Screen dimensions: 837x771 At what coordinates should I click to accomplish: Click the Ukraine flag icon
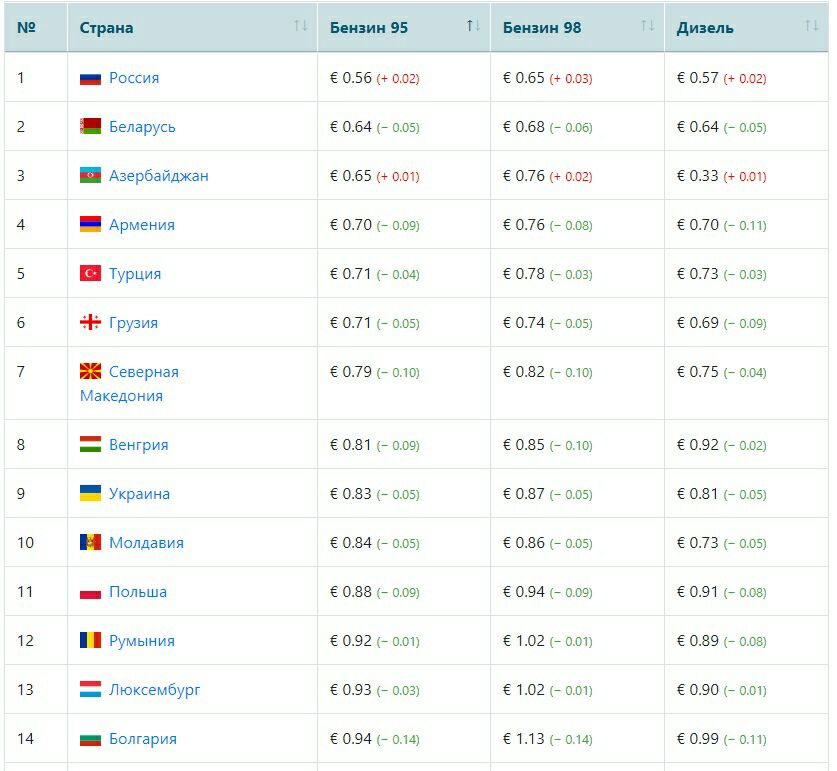click(x=90, y=494)
